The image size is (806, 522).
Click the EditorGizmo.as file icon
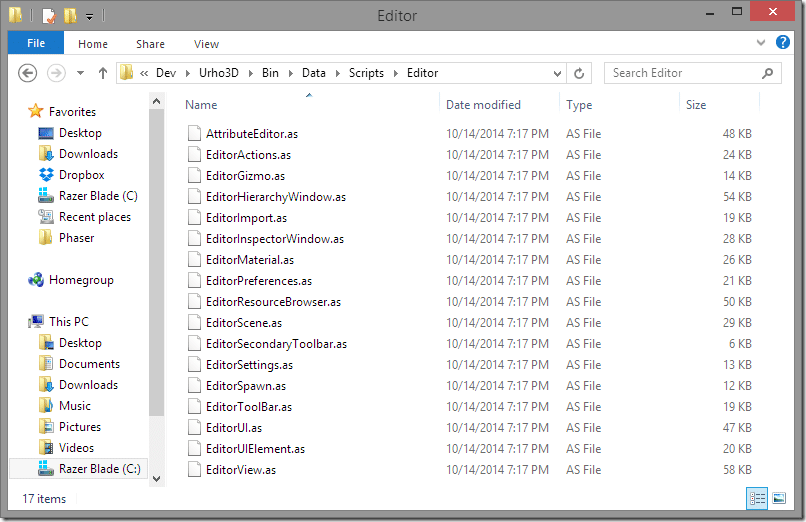click(194, 176)
